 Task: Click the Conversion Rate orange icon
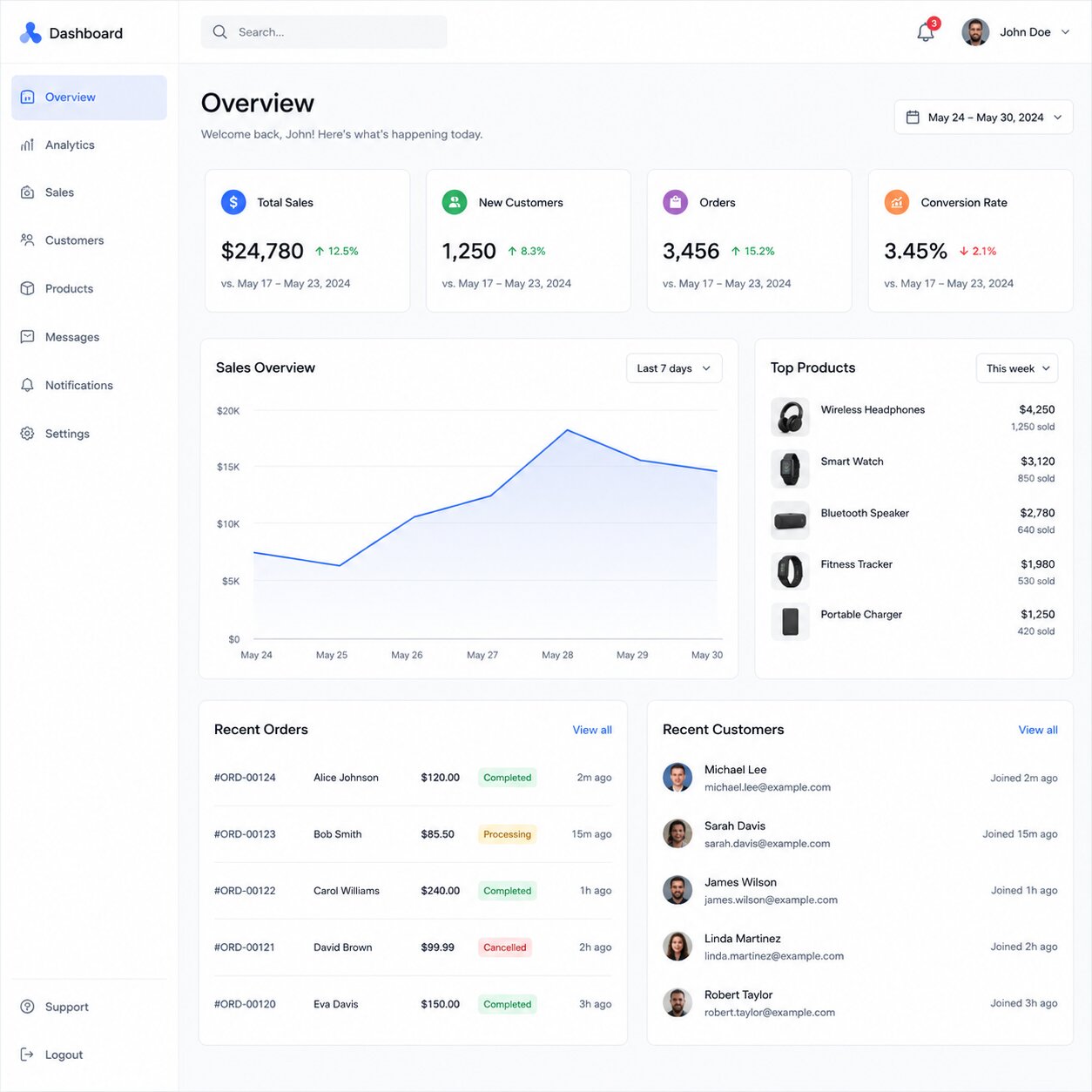pos(897,202)
